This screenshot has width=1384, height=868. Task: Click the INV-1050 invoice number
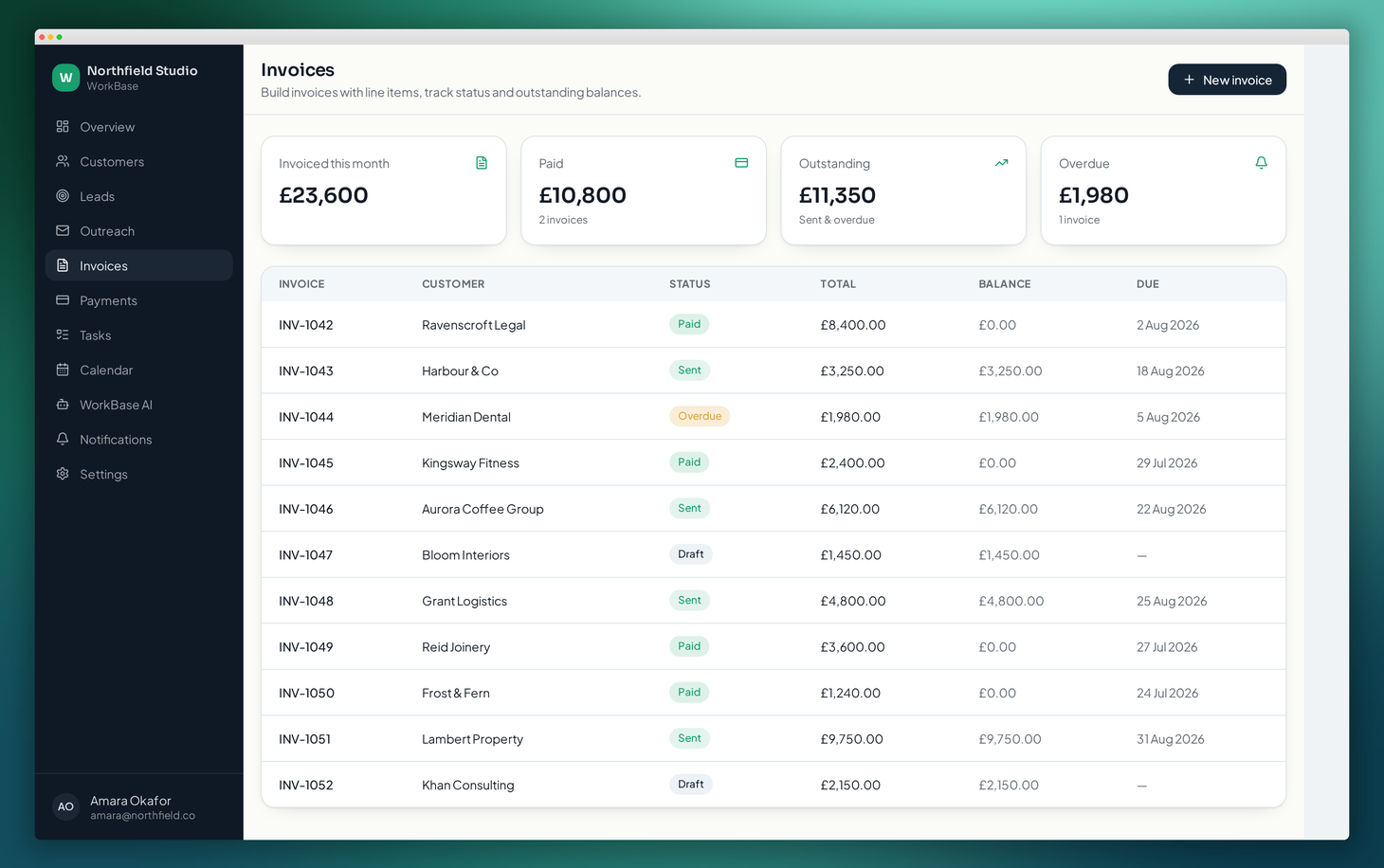306,694
